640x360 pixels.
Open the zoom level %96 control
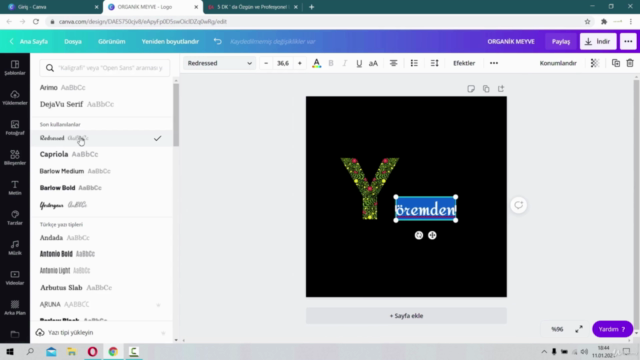557,329
